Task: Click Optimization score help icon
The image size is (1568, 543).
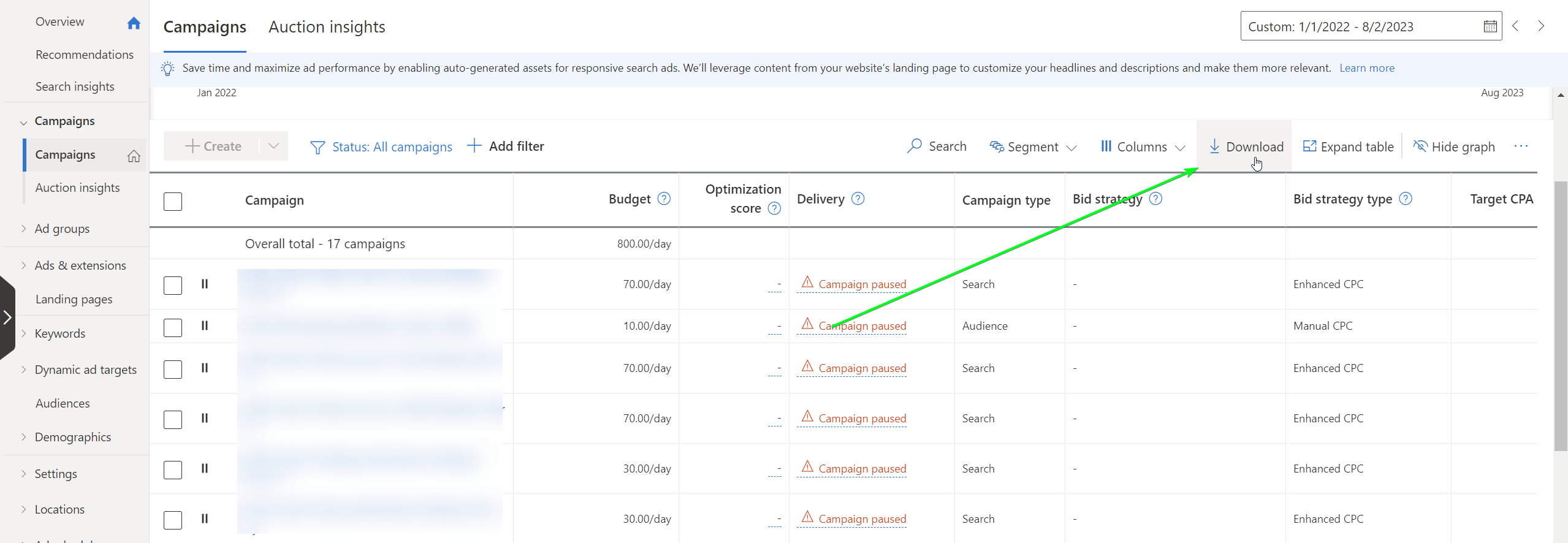Action: [774, 208]
